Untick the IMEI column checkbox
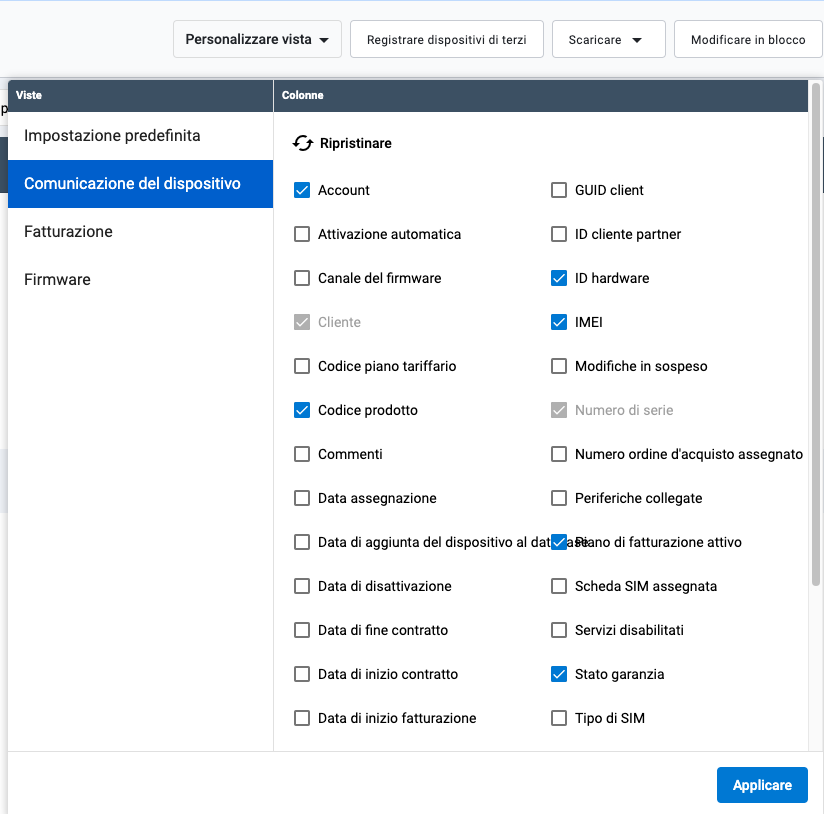Image resolution: width=824 pixels, height=814 pixels. 559,322
